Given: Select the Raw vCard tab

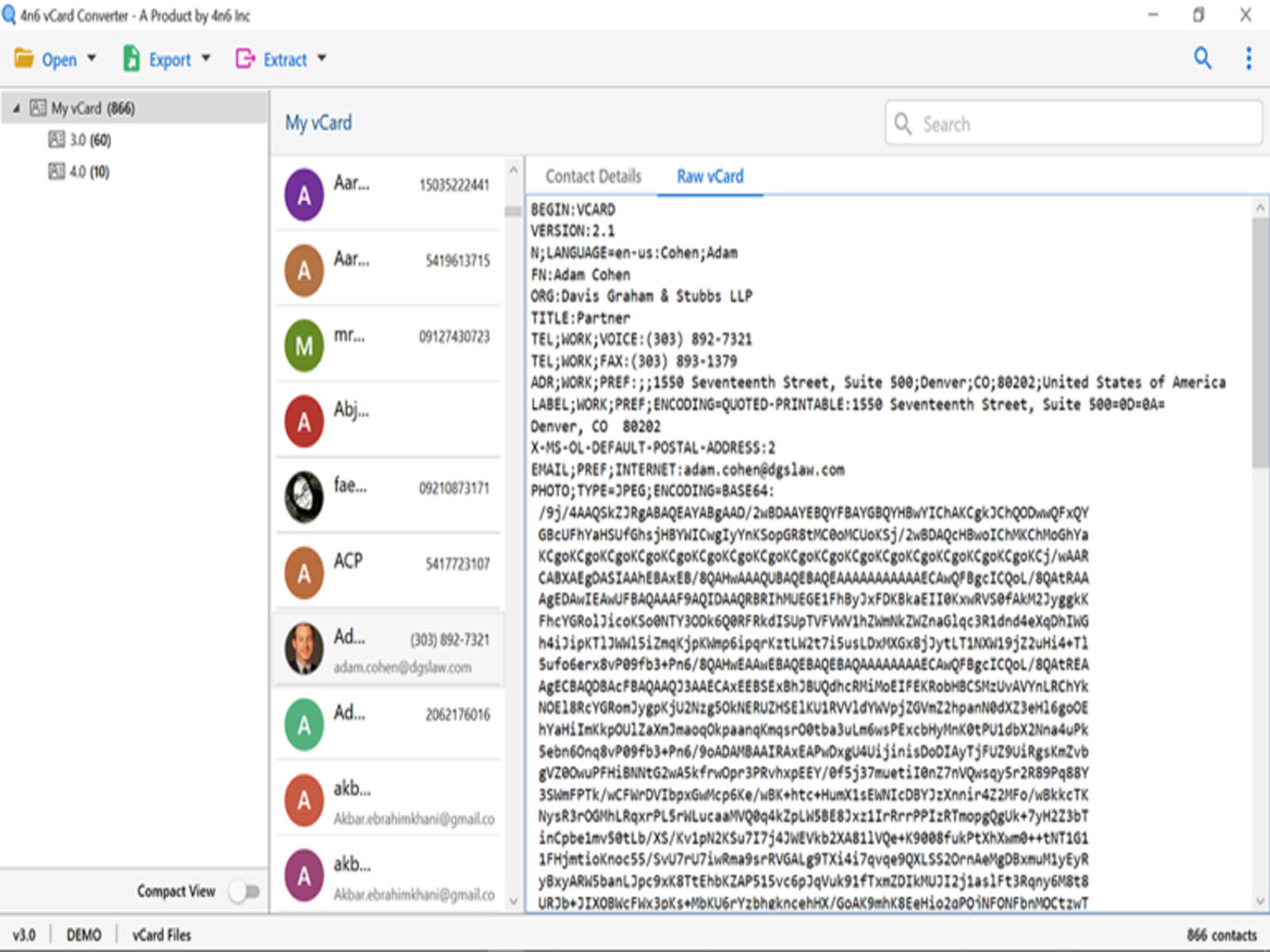Looking at the screenshot, I should 710,176.
